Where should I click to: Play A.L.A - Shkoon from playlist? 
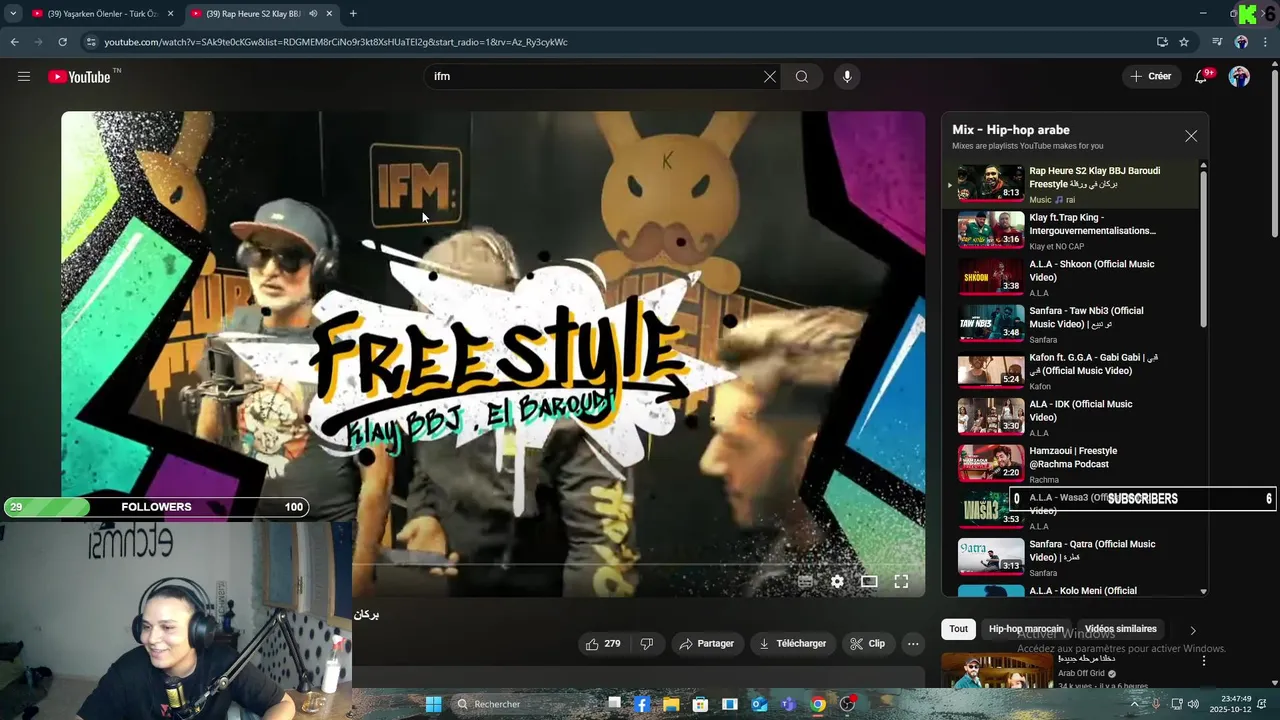click(x=1070, y=278)
